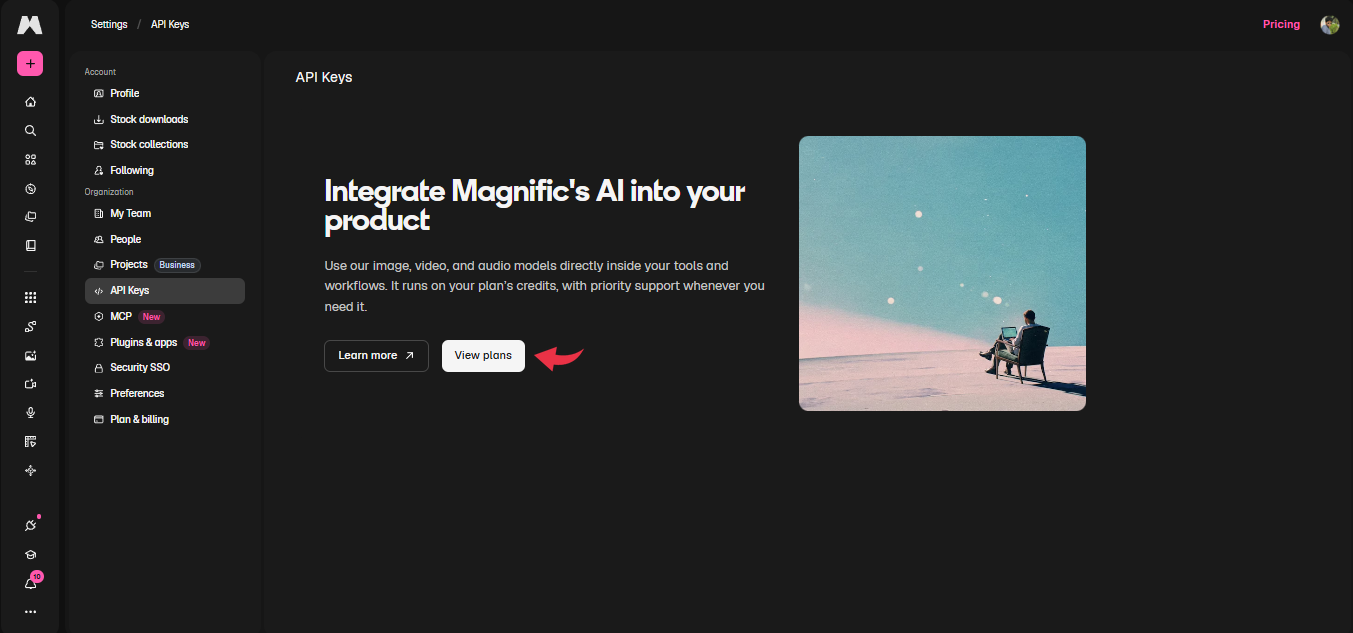Viewport: 1353px width, 633px height.
Task: Click the 'Account' section label
Action: click(x=100, y=72)
